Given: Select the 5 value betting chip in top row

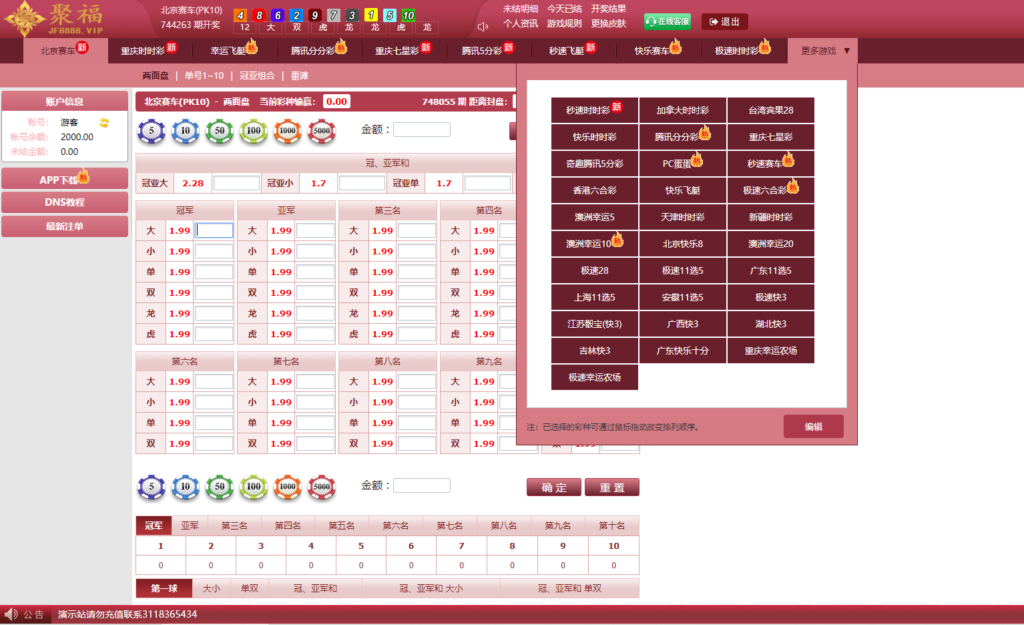Looking at the screenshot, I should point(152,130).
